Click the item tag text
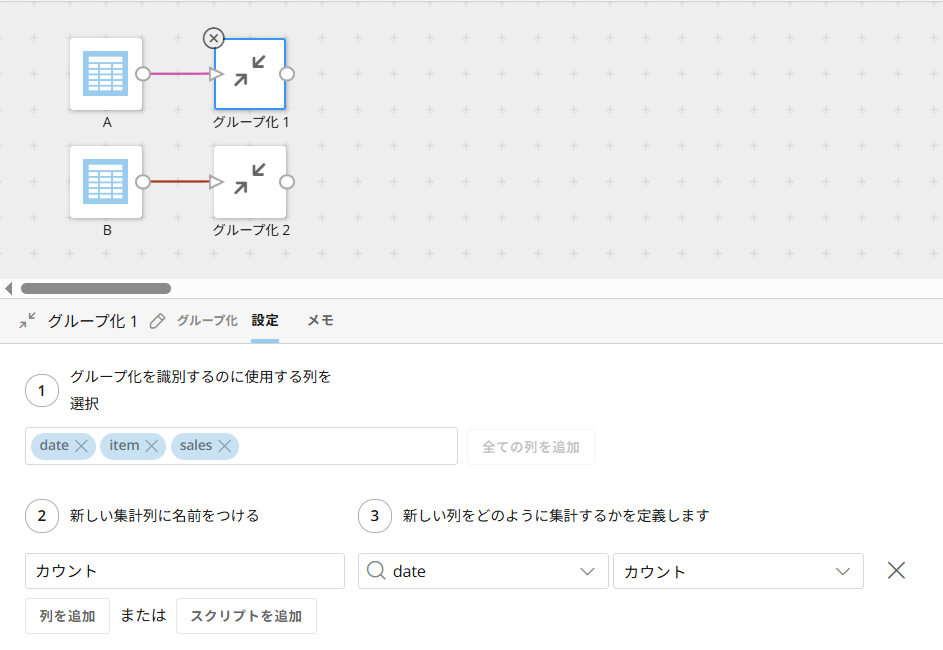 (x=124, y=446)
